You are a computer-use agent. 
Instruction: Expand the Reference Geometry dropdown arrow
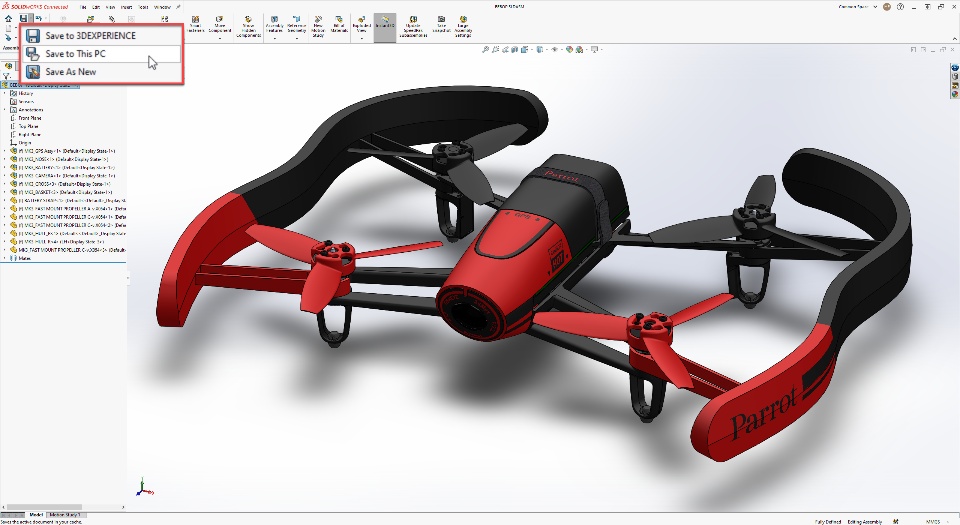pyautogui.click(x=296, y=39)
